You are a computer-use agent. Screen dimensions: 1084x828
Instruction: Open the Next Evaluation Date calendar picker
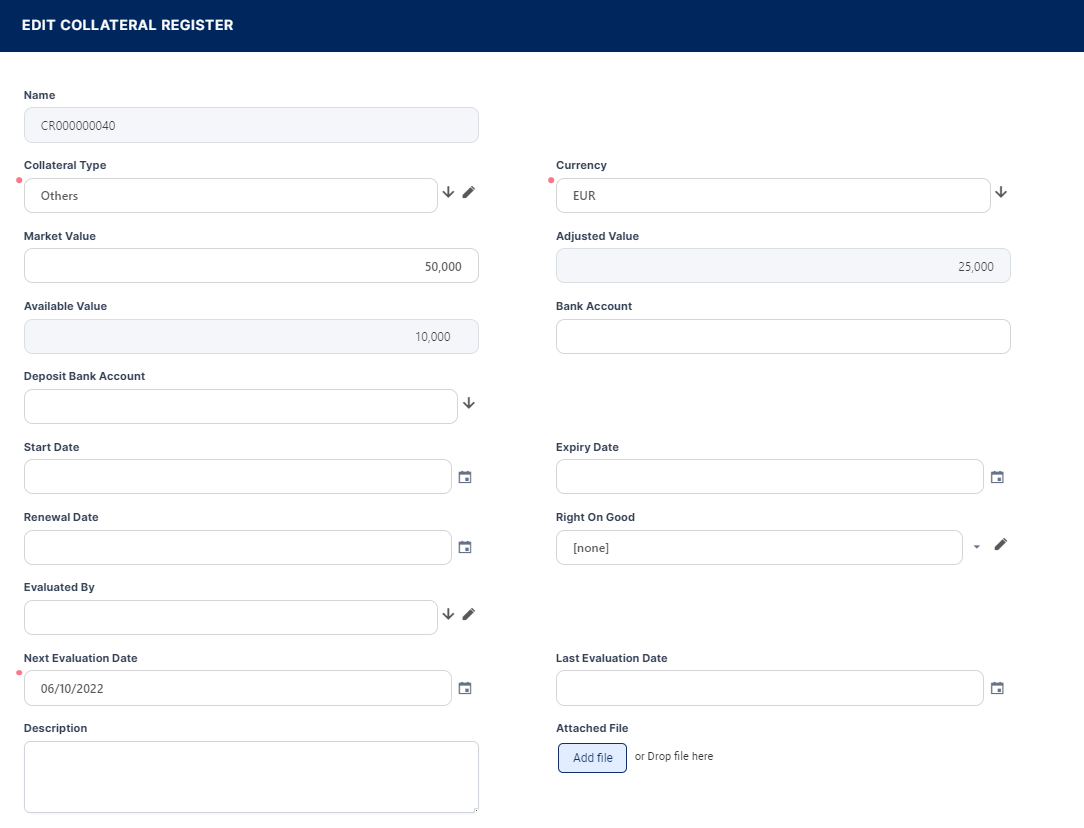coord(465,688)
